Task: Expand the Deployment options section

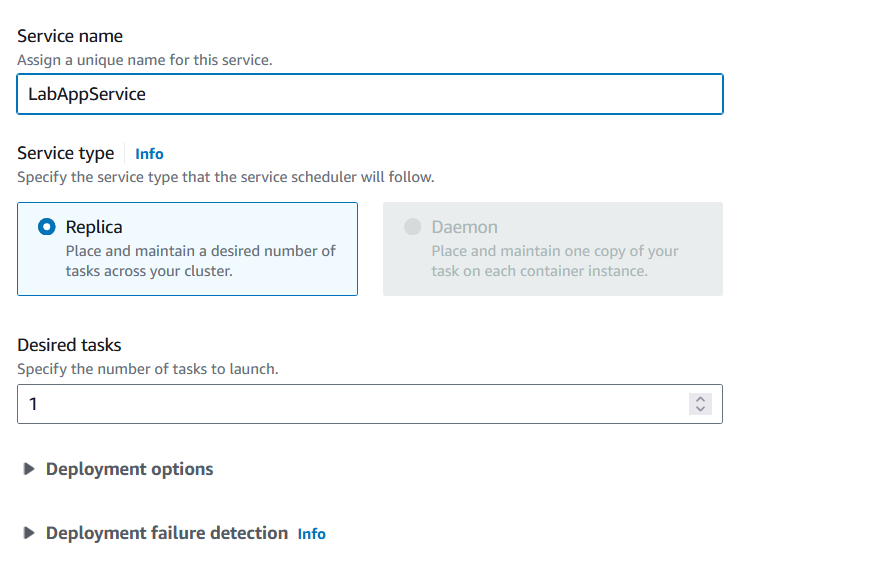Action: (x=117, y=469)
